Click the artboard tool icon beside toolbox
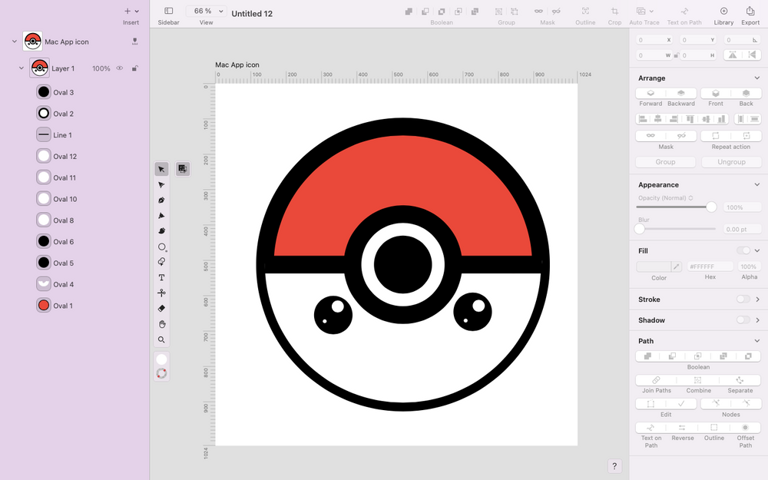 click(182, 169)
